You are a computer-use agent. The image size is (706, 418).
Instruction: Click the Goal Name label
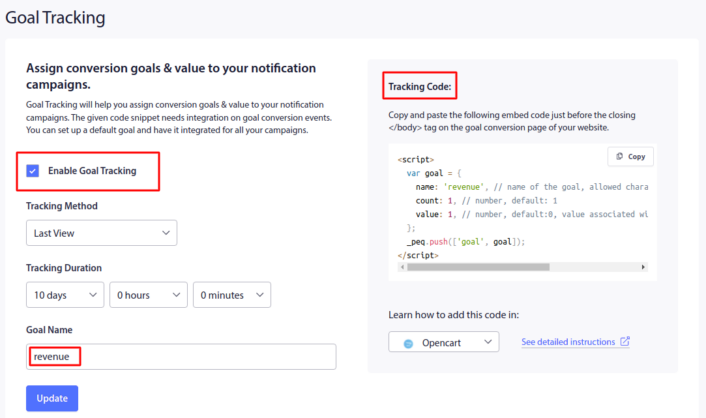(x=49, y=330)
